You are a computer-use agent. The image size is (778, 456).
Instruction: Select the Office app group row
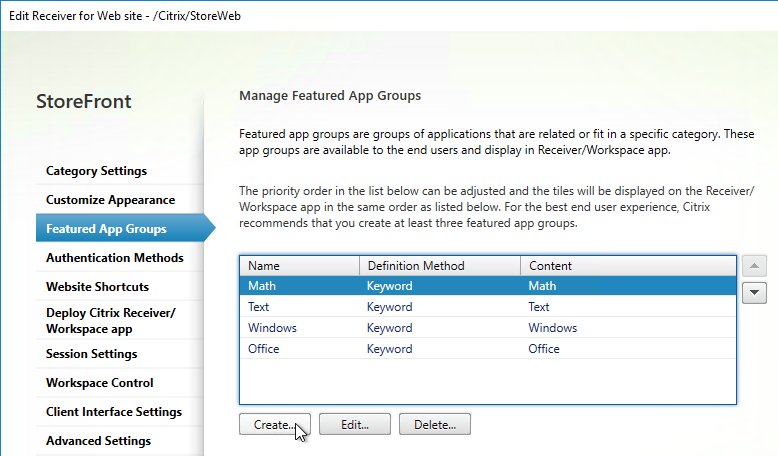pos(488,348)
